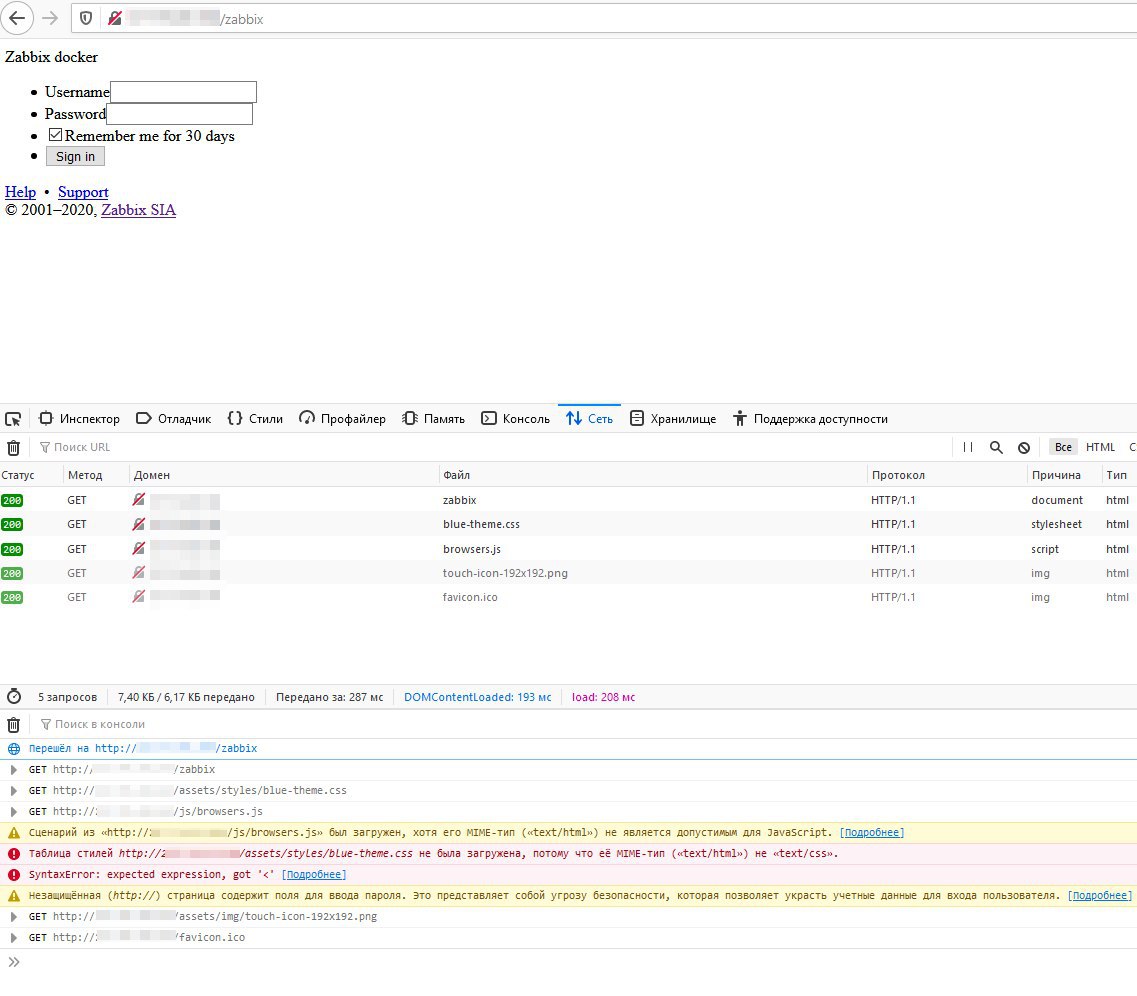This screenshot has height=996, width=1137.
Task: Click the load: 208 мс status
Action: tap(603, 697)
